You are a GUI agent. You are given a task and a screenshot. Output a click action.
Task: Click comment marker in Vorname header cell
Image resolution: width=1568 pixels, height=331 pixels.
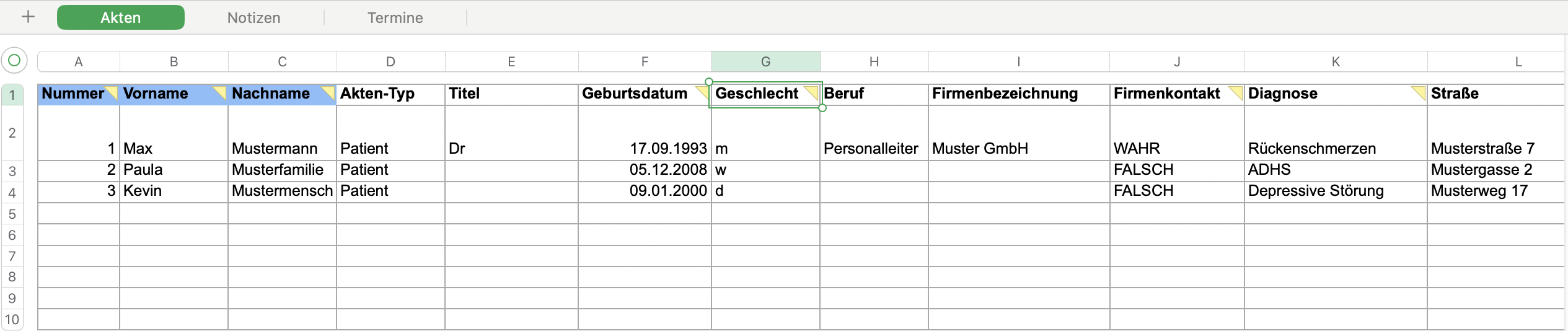221,91
